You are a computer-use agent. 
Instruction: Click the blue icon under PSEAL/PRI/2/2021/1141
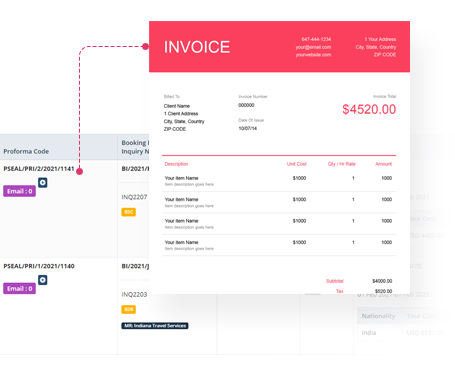[x=42, y=183]
